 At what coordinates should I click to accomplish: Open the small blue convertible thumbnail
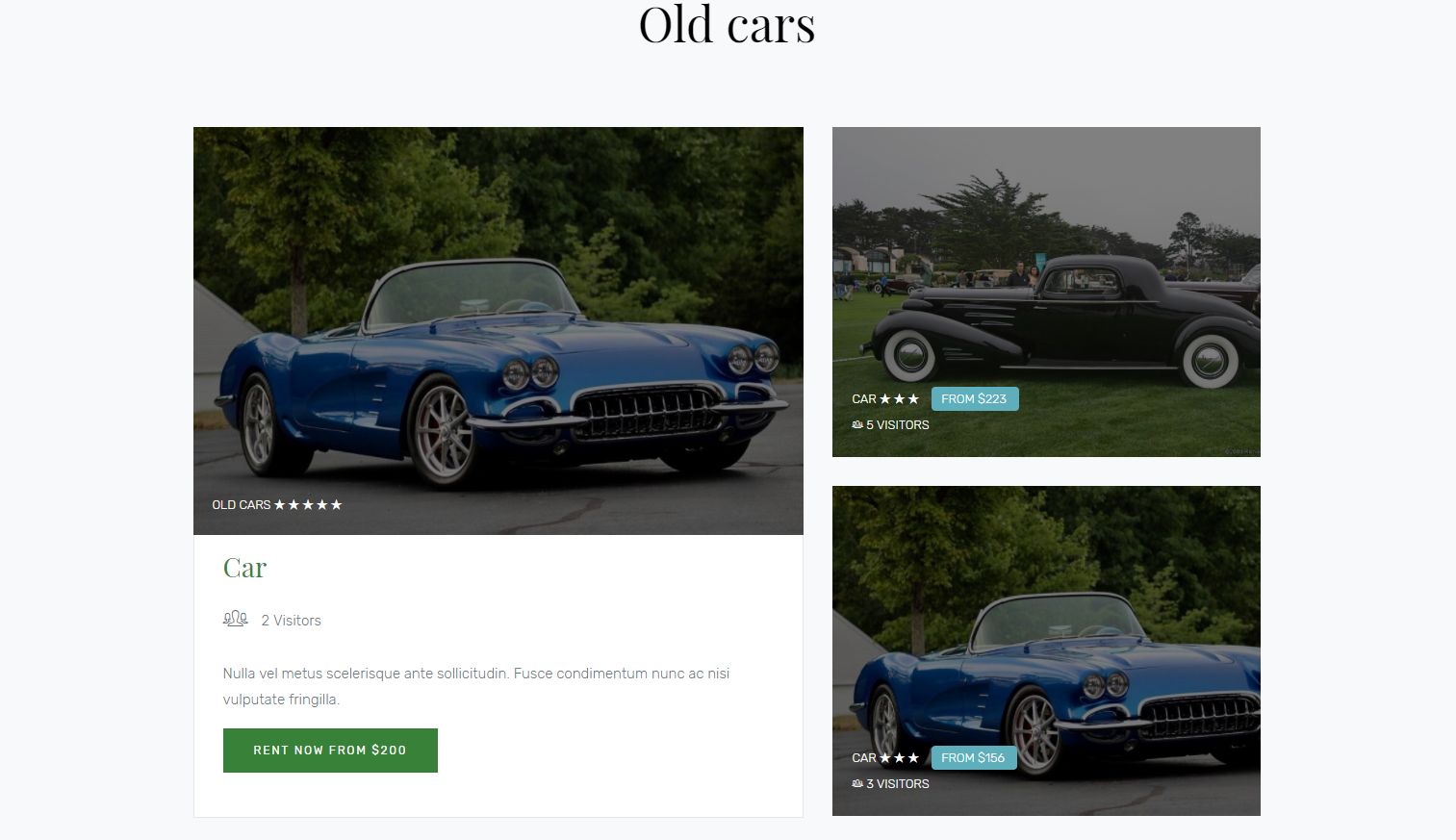click(x=1046, y=650)
